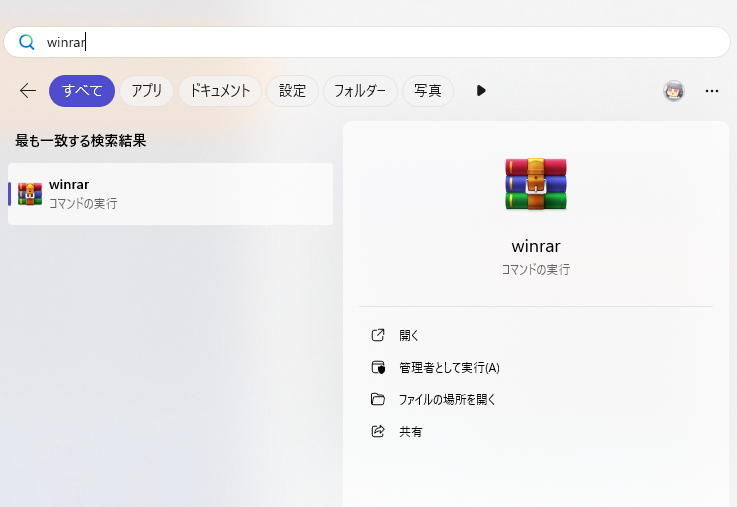
Task: Select the すべて filter tab
Action: point(82,91)
